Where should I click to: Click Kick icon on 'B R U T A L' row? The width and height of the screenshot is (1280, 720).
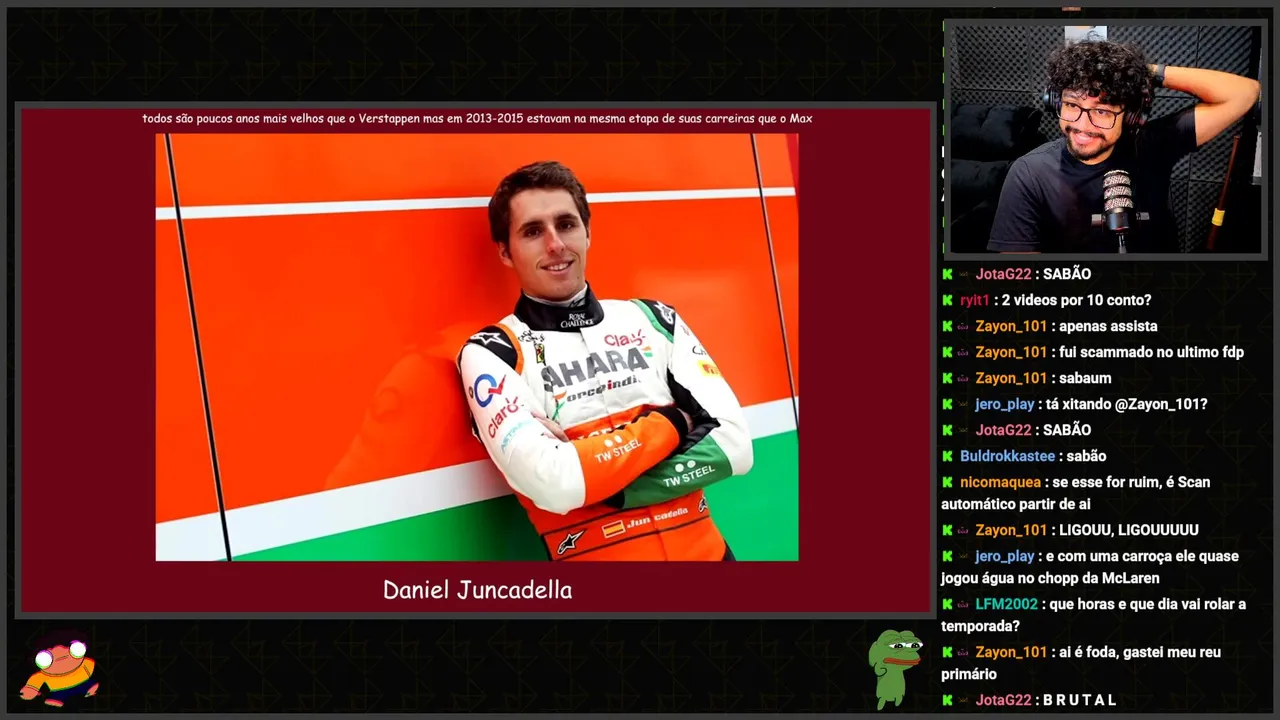[x=947, y=700]
